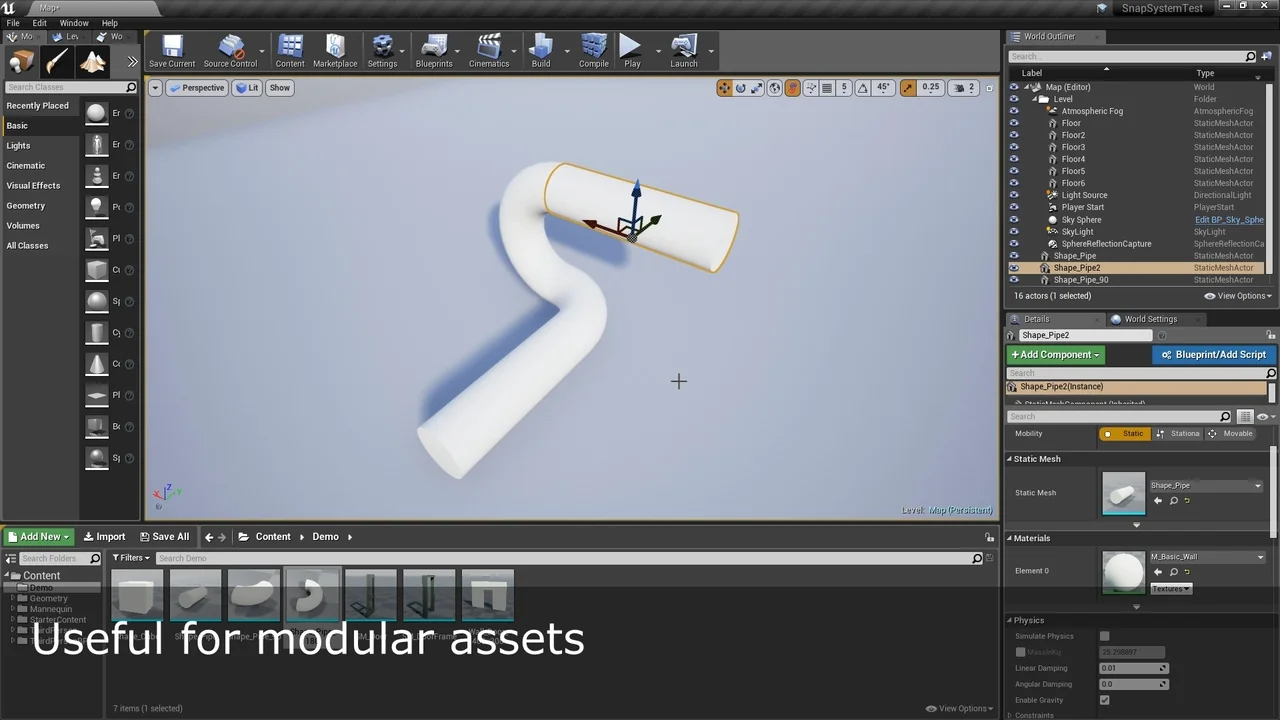Hide Shape_Pipe2 using its eye icon
The height and width of the screenshot is (720, 1280).
1014,268
